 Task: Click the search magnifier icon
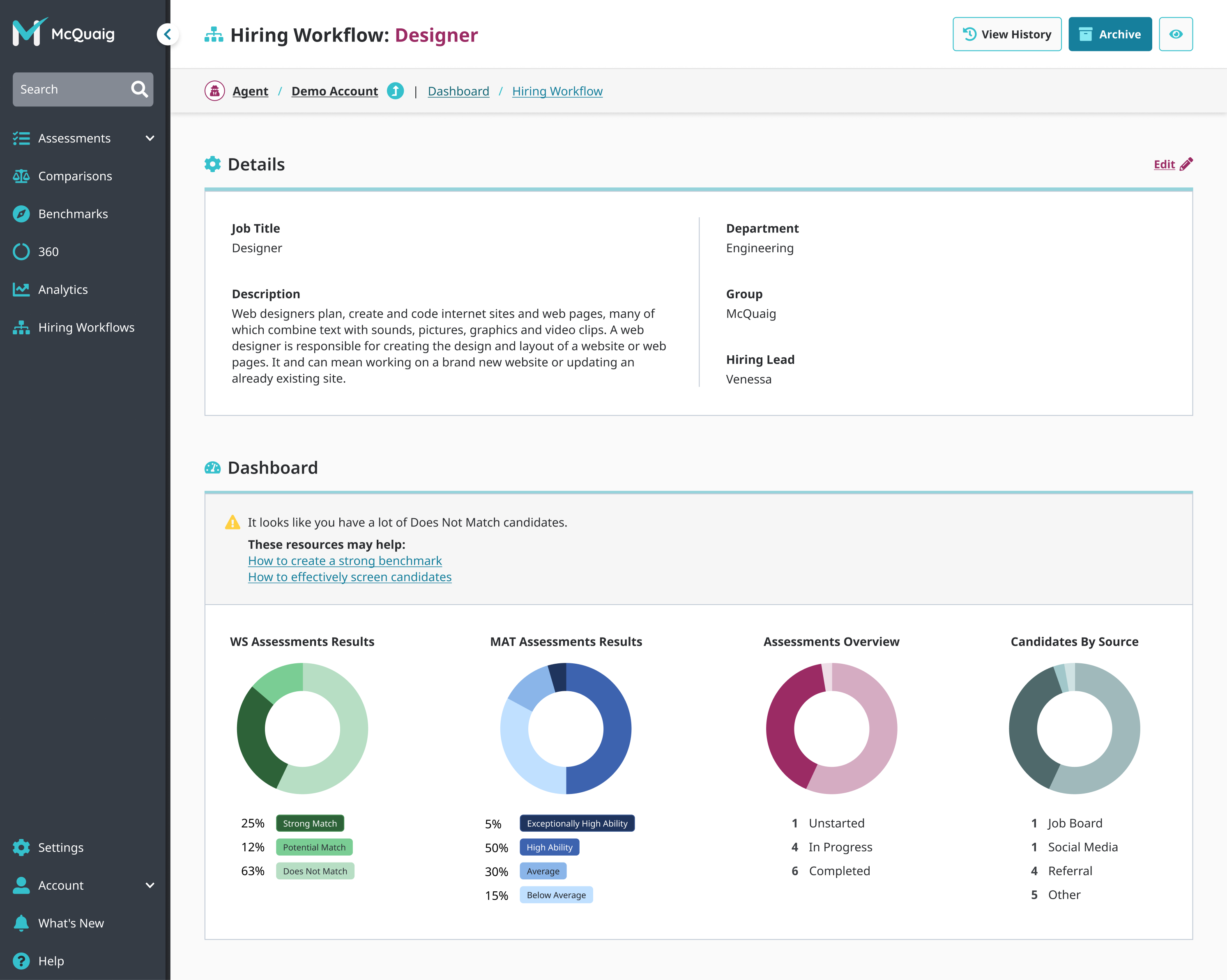139,90
